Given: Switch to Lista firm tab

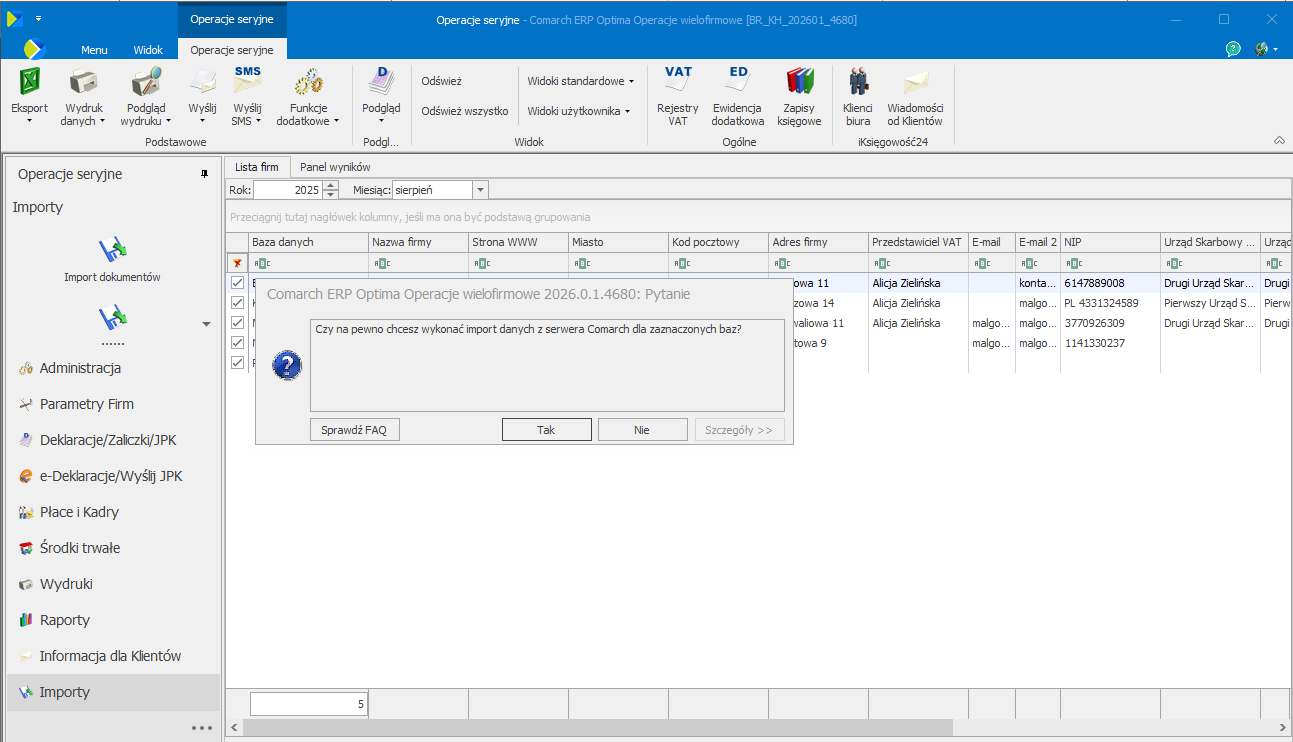Looking at the screenshot, I should pyautogui.click(x=257, y=167).
